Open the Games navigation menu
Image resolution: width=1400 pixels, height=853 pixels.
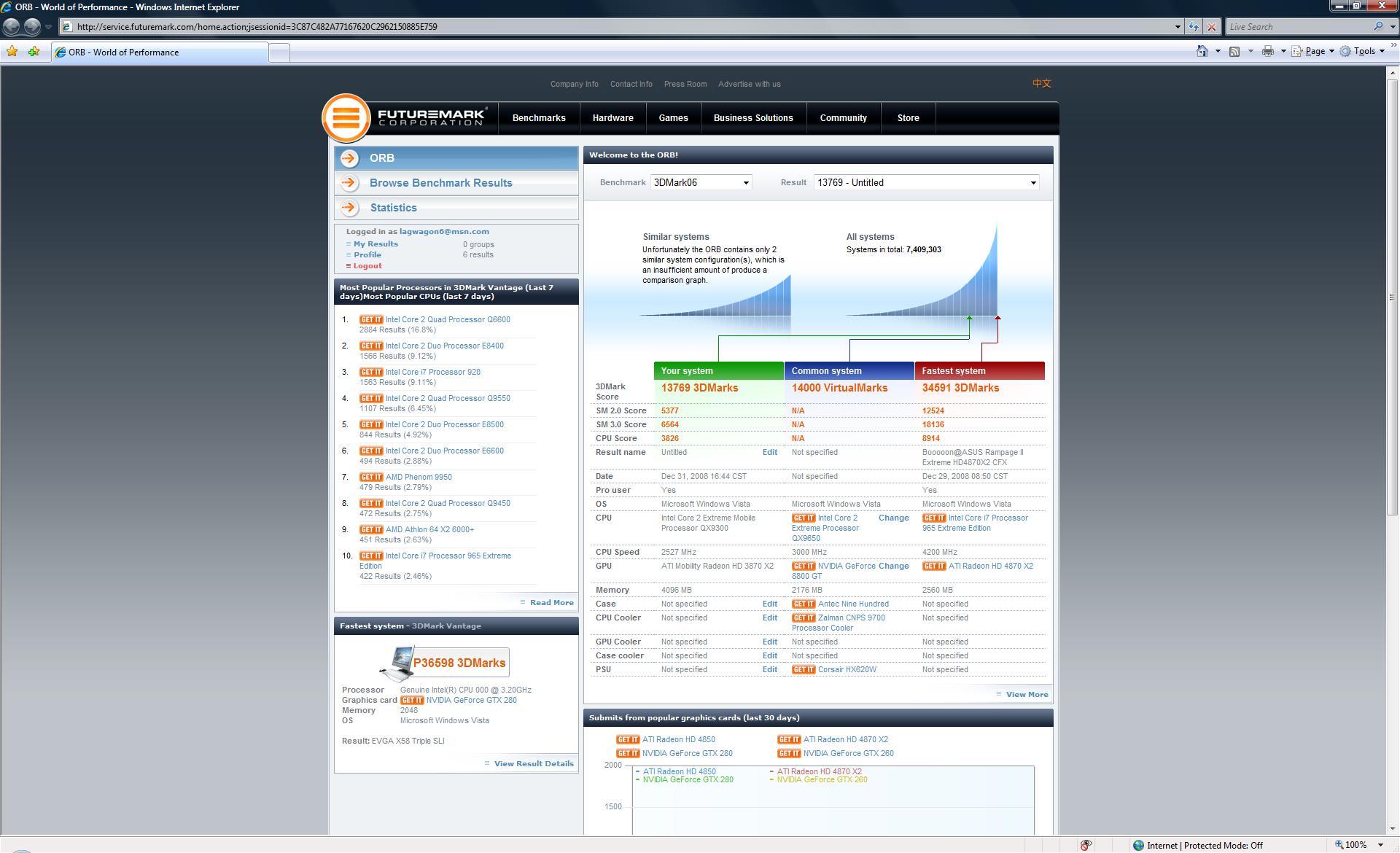(673, 118)
